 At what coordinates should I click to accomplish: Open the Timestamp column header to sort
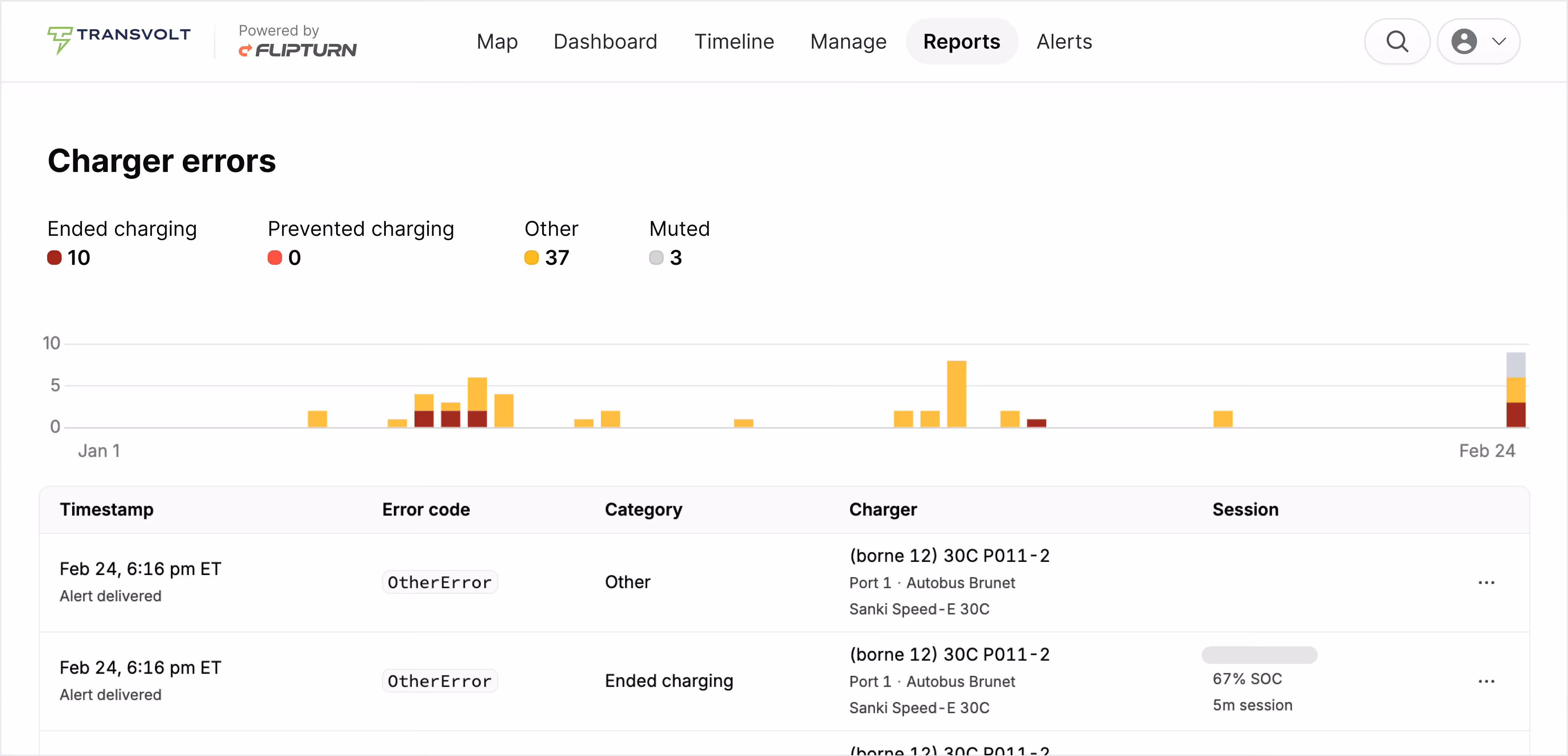point(107,509)
